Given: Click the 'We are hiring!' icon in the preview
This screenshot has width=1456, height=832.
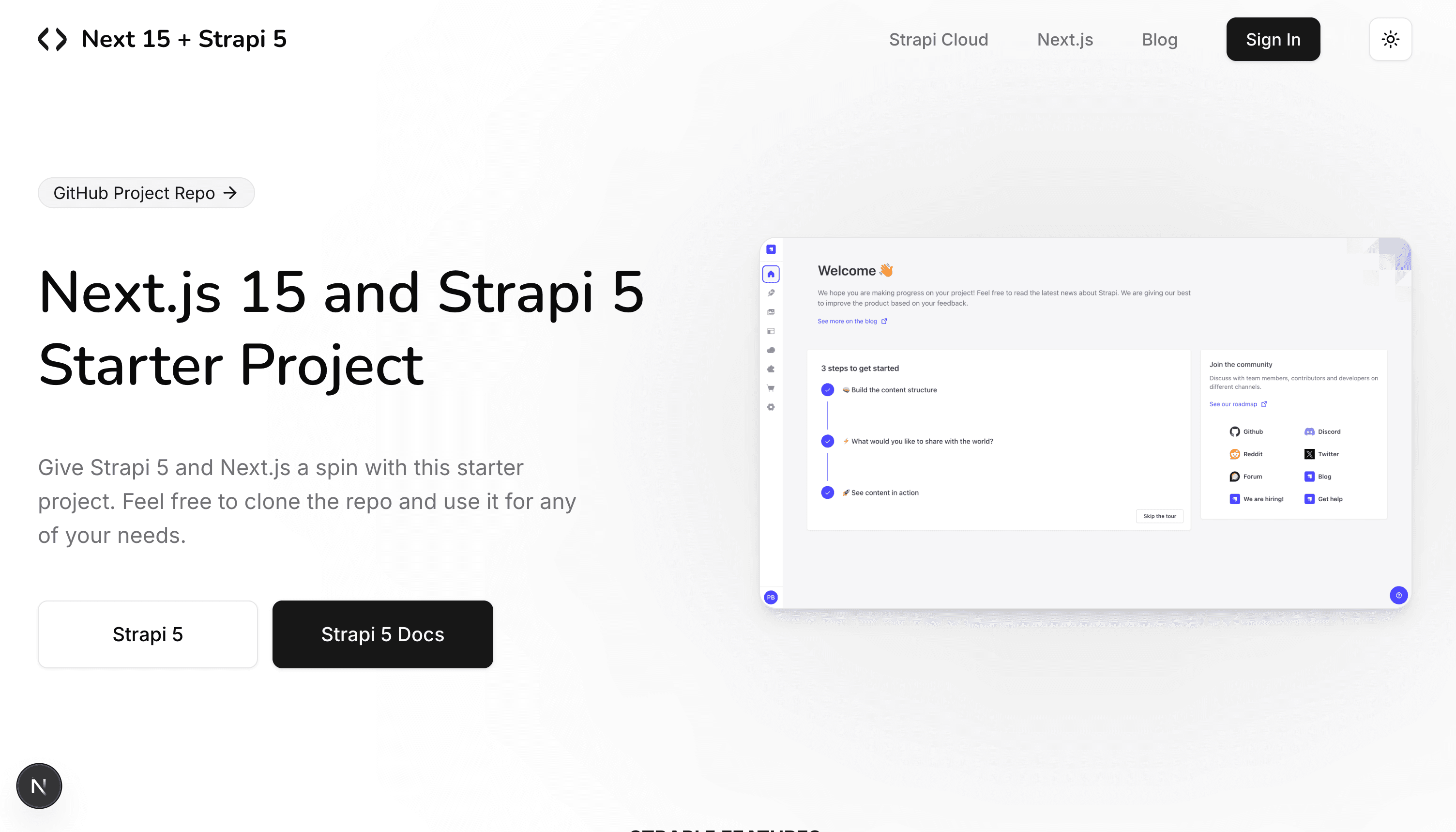Looking at the screenshot, I should tap(1234, 499).
